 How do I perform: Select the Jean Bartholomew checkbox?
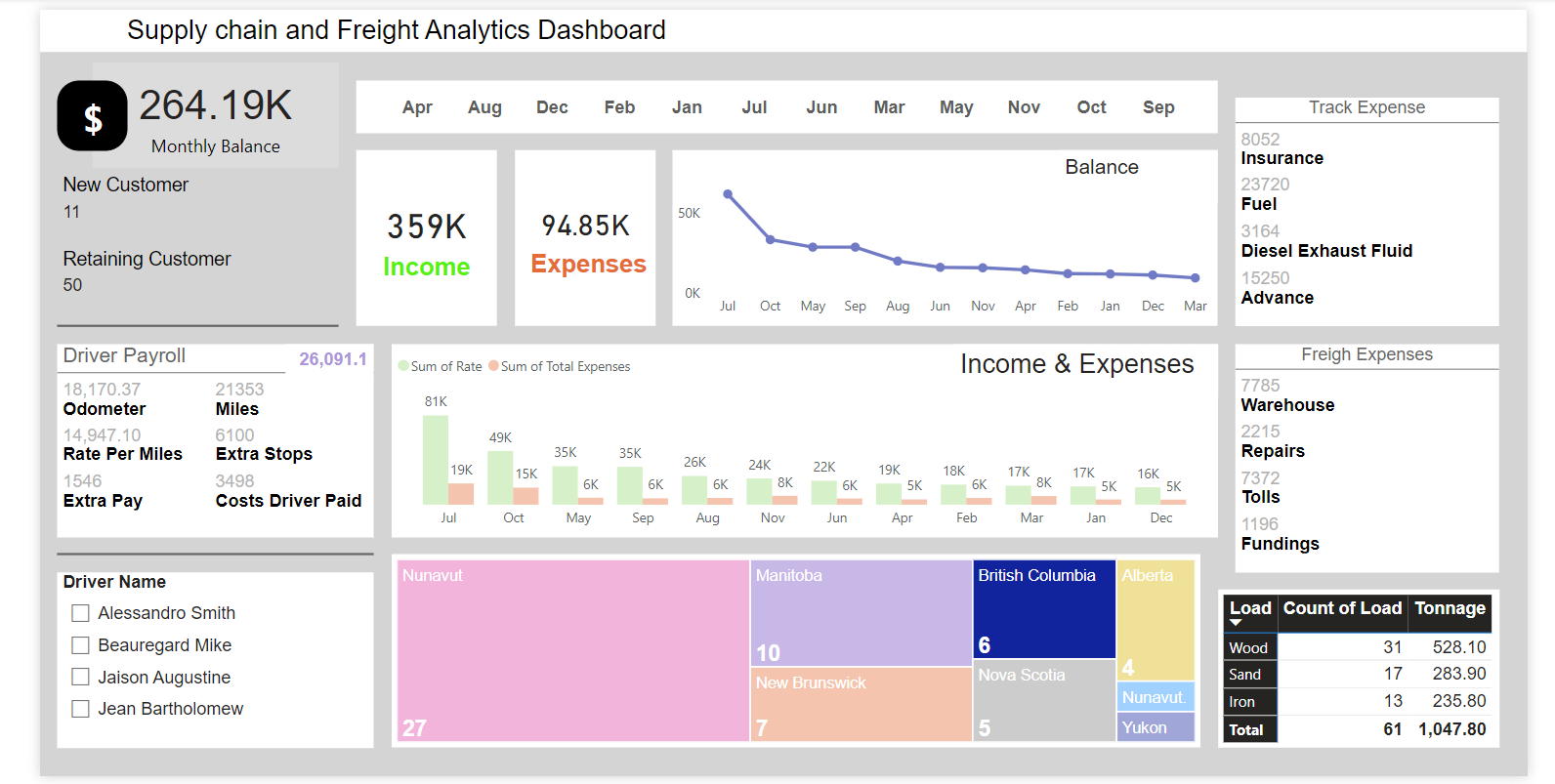coord(80,709)
